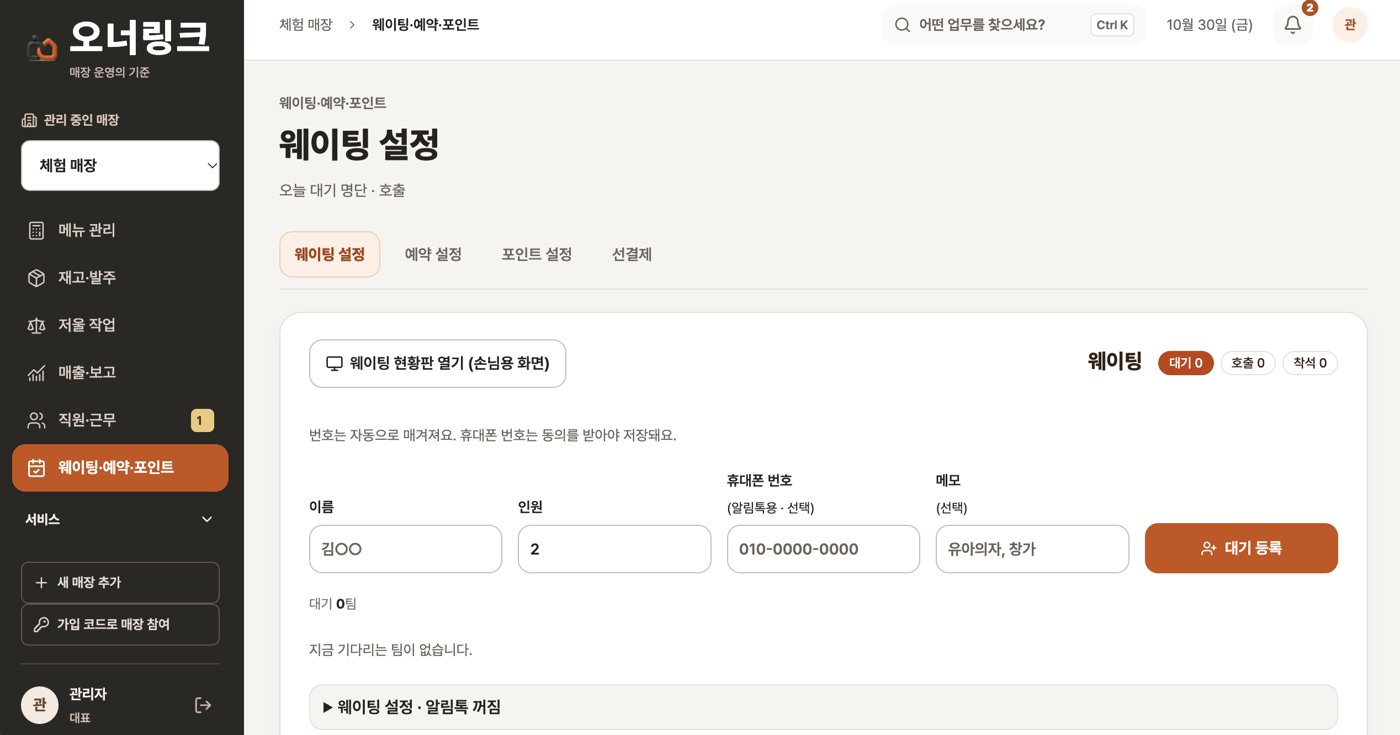Click the 10월 30일 (금) date text

[x=1209, y=25]
